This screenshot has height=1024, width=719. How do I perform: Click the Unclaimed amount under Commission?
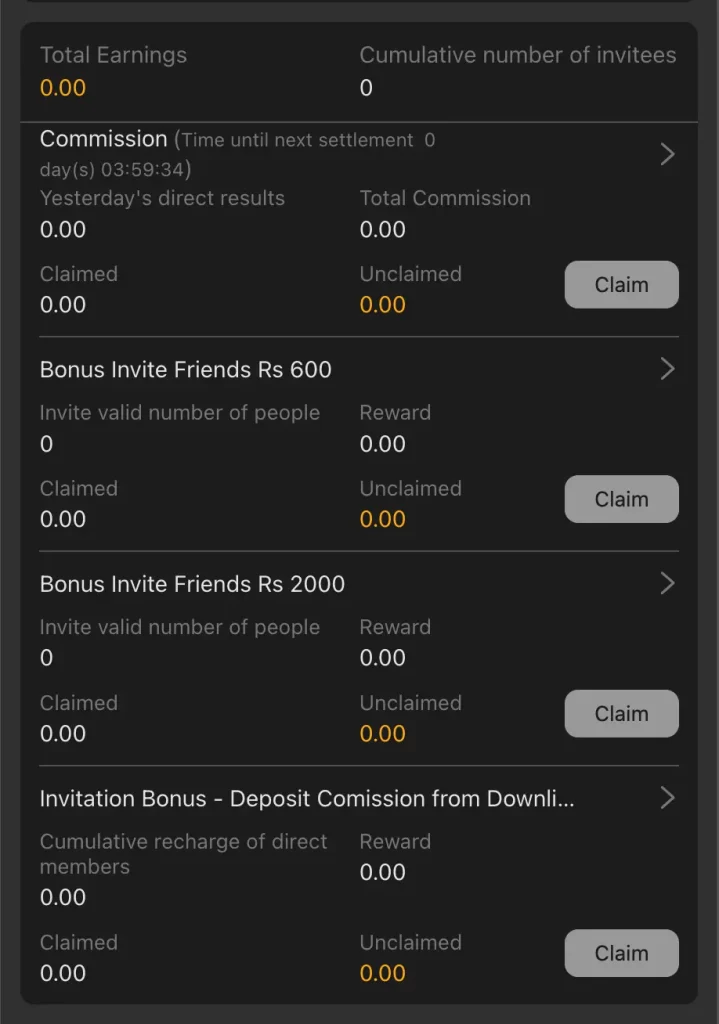click(382, 305)
